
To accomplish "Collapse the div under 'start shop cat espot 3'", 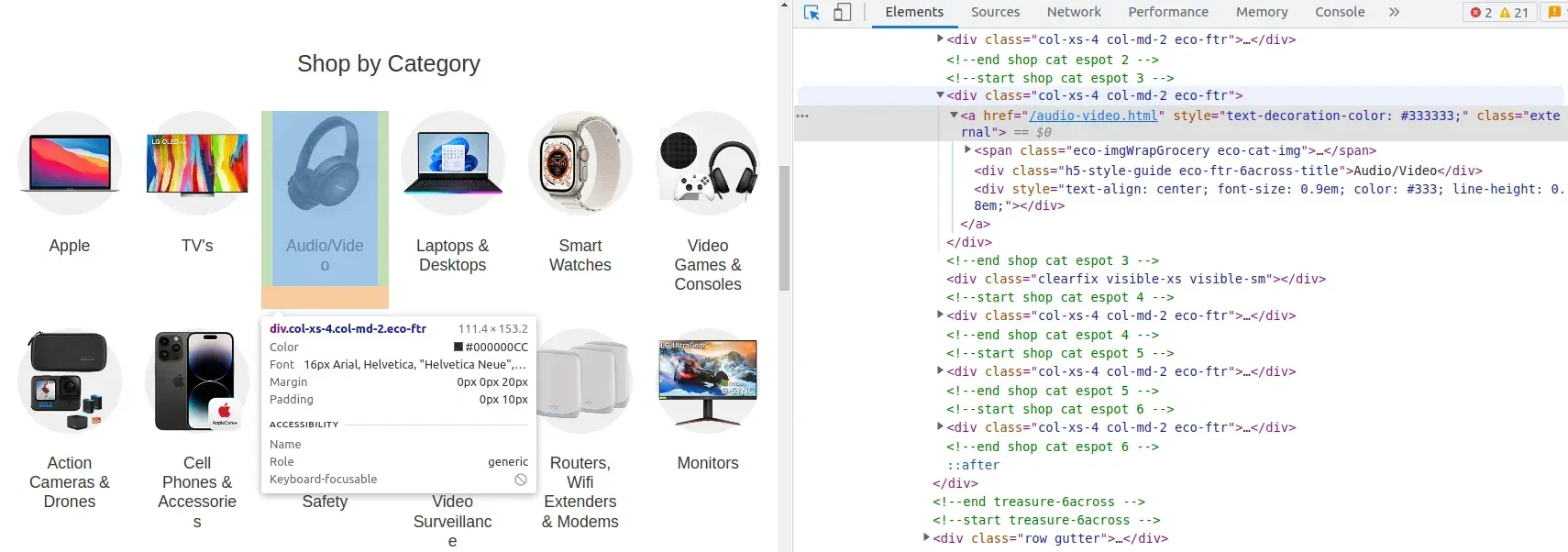I will pos(940,94).
